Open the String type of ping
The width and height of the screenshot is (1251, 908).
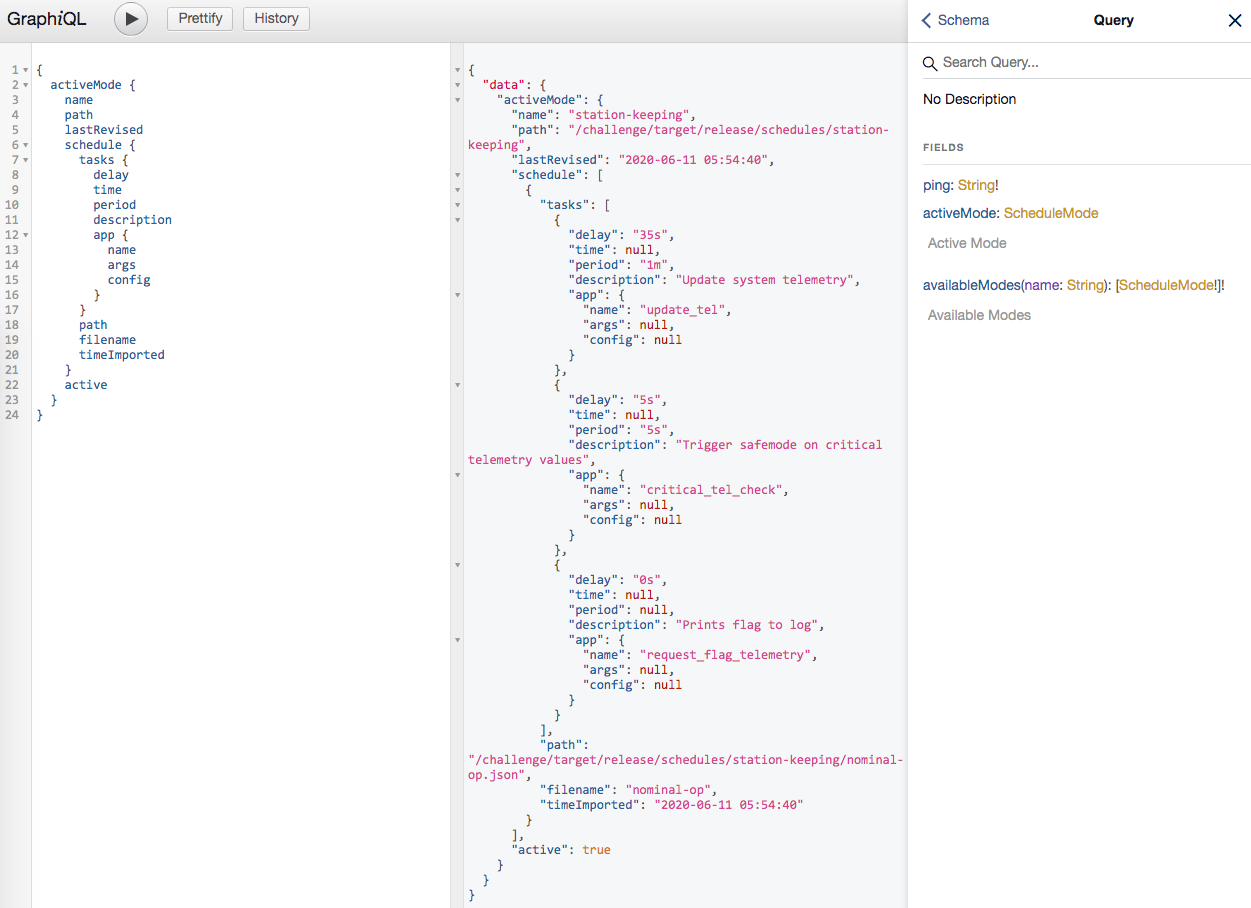pyautogui.click(x=976, y=185)
